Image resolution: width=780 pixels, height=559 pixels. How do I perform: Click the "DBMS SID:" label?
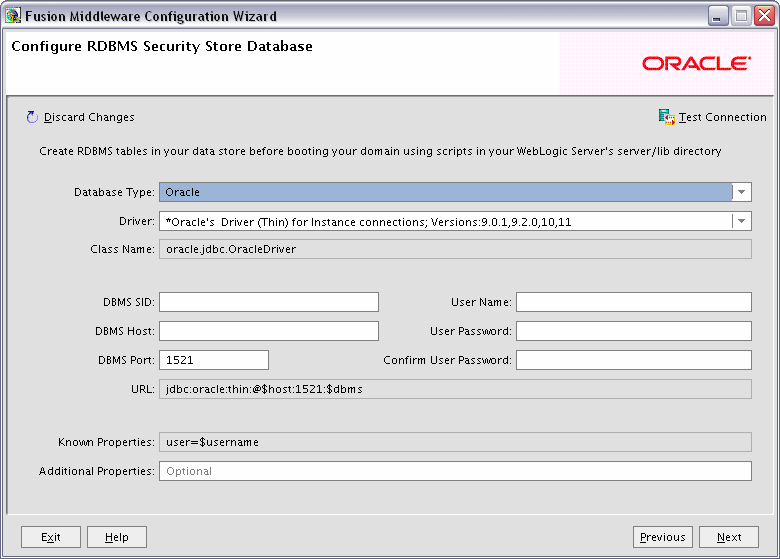coord(129,302)
